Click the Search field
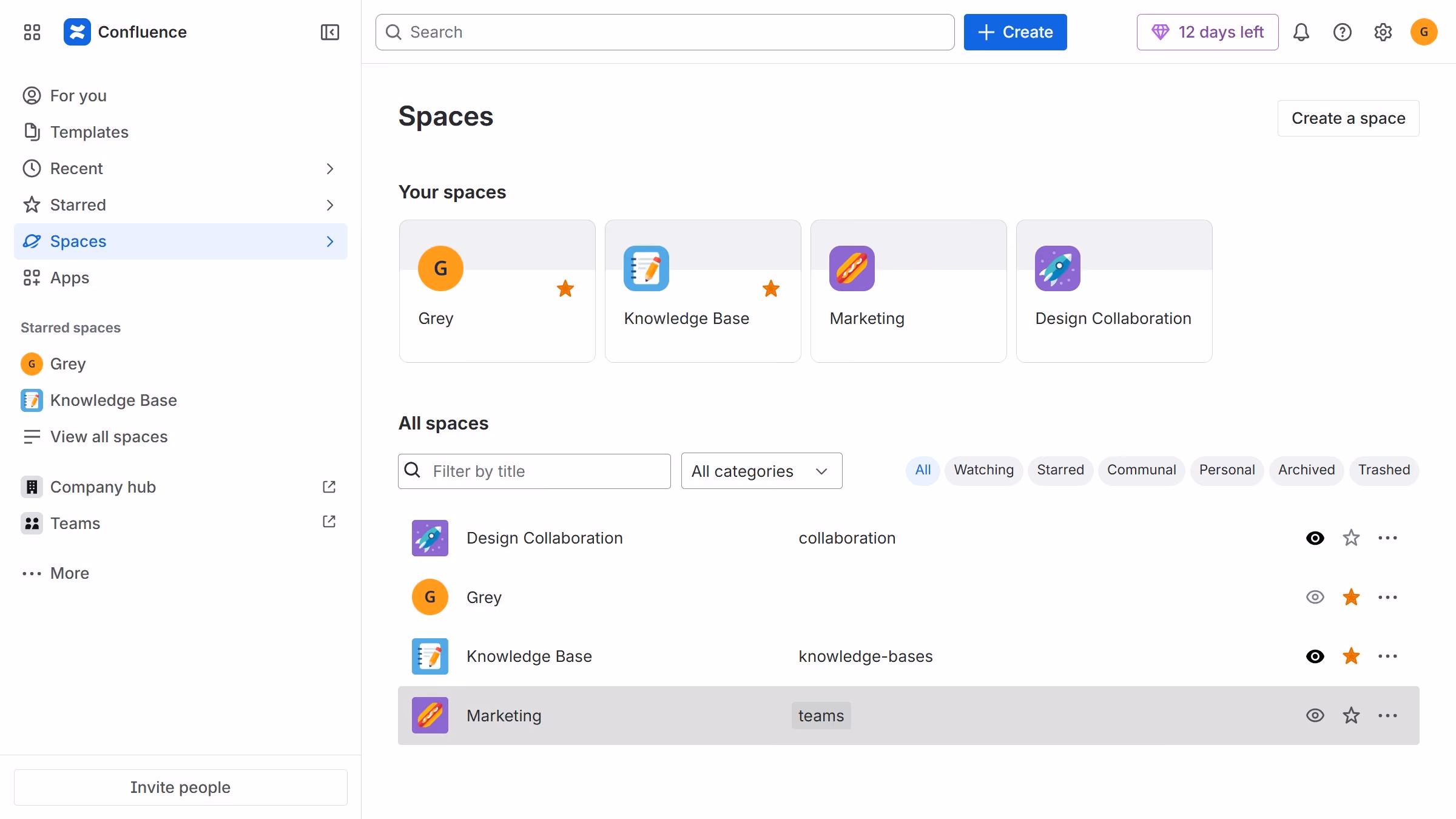This screenshot has height=819, width=1456. (664, 32)
